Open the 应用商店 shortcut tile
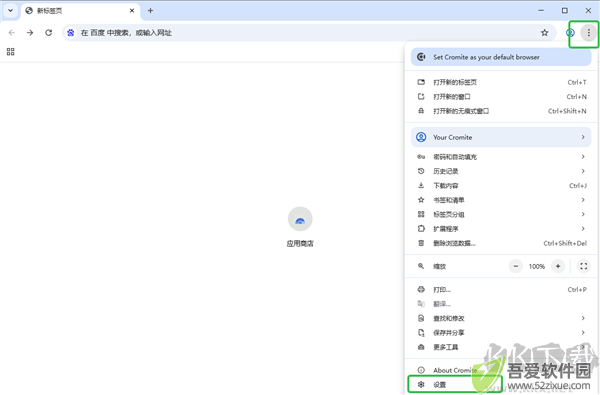This screenshot has width=600, height=395. [x=300, y=227]
